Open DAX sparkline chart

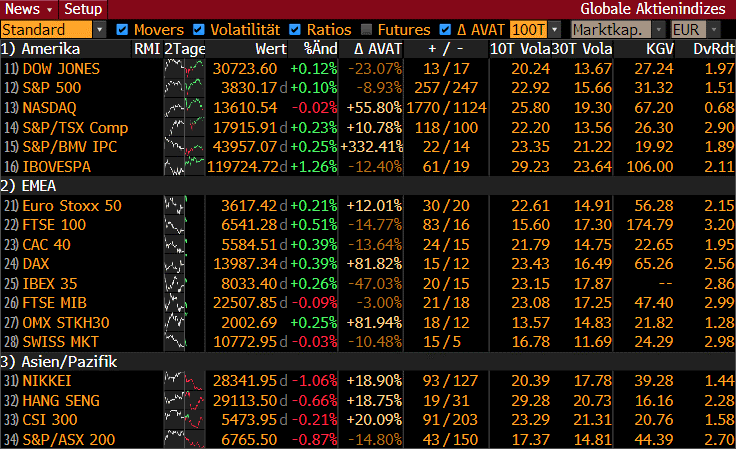coord(184,264)
